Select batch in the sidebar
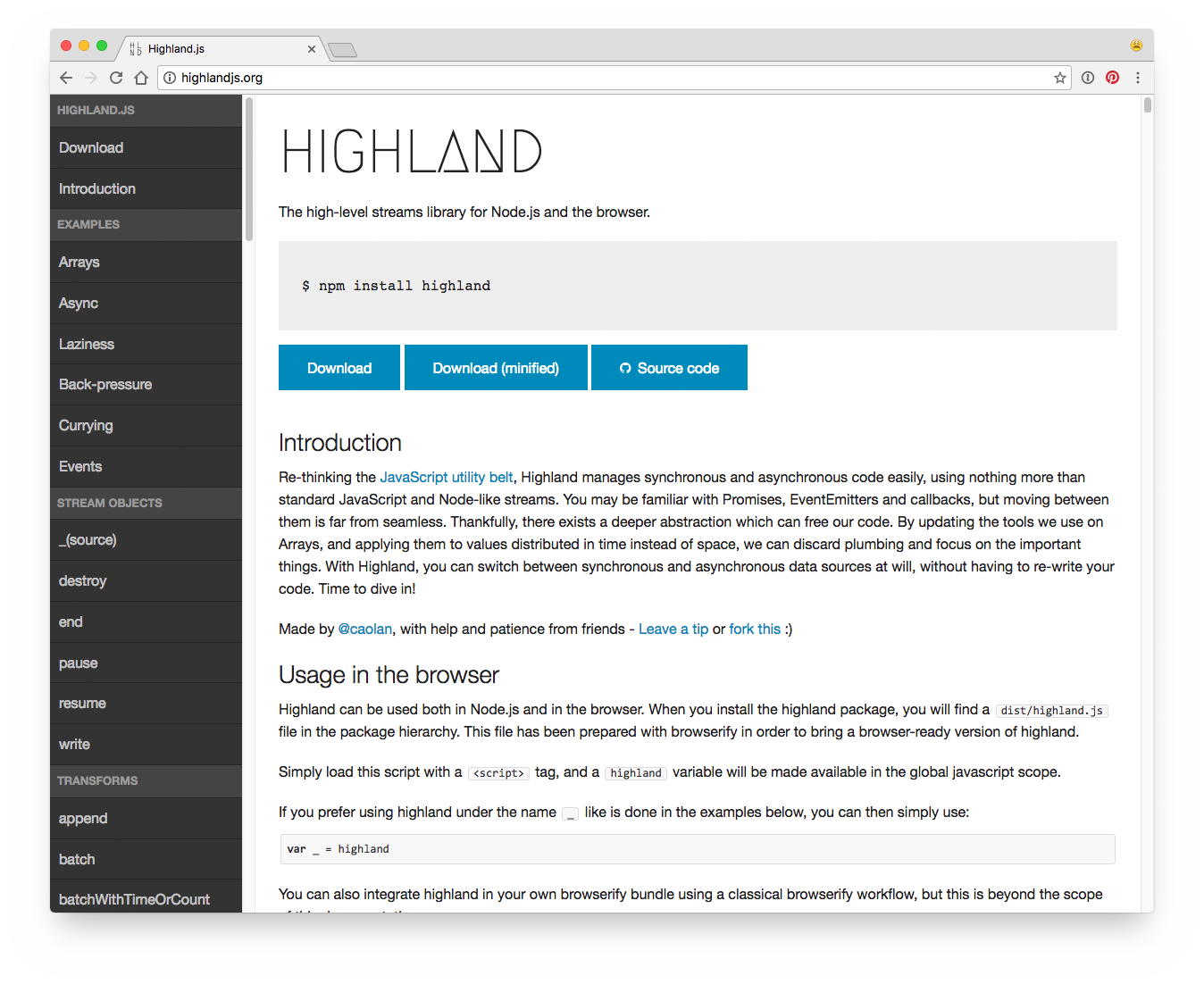 (x=146, y=860)
